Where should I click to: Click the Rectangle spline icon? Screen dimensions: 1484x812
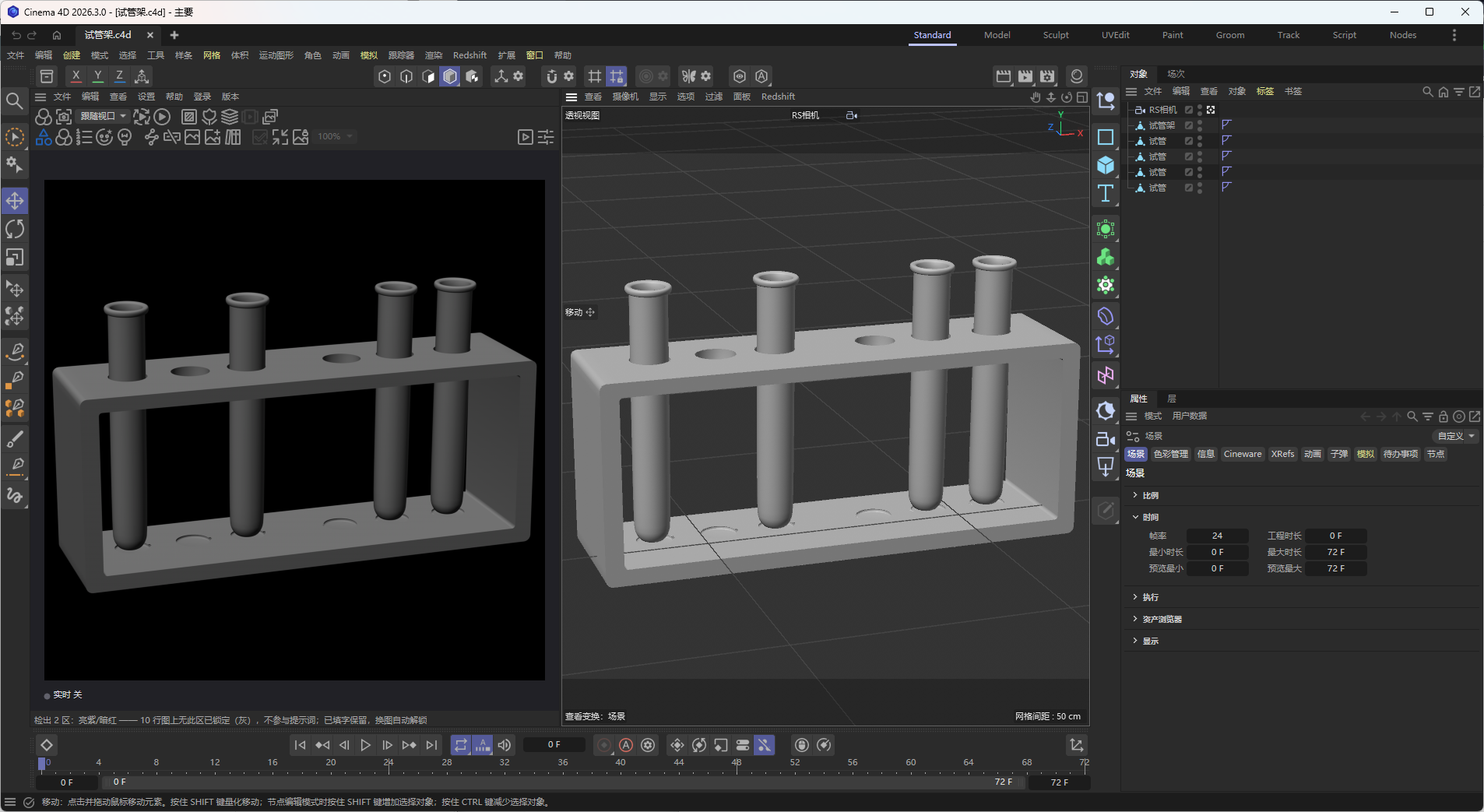pos(1106,137)
